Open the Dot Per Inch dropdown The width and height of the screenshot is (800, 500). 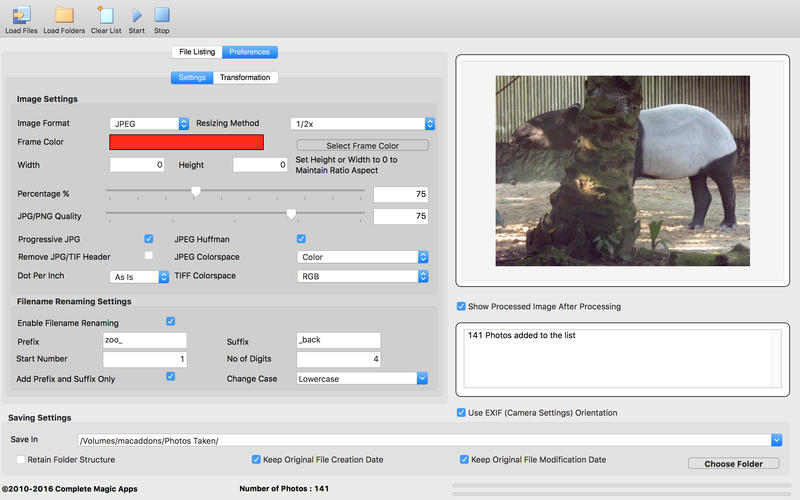138,276
